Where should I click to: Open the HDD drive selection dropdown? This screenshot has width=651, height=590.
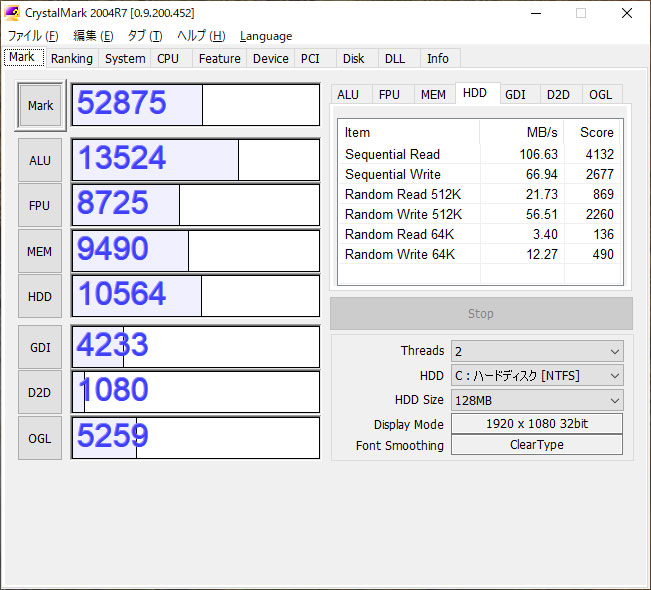point(537,376)
